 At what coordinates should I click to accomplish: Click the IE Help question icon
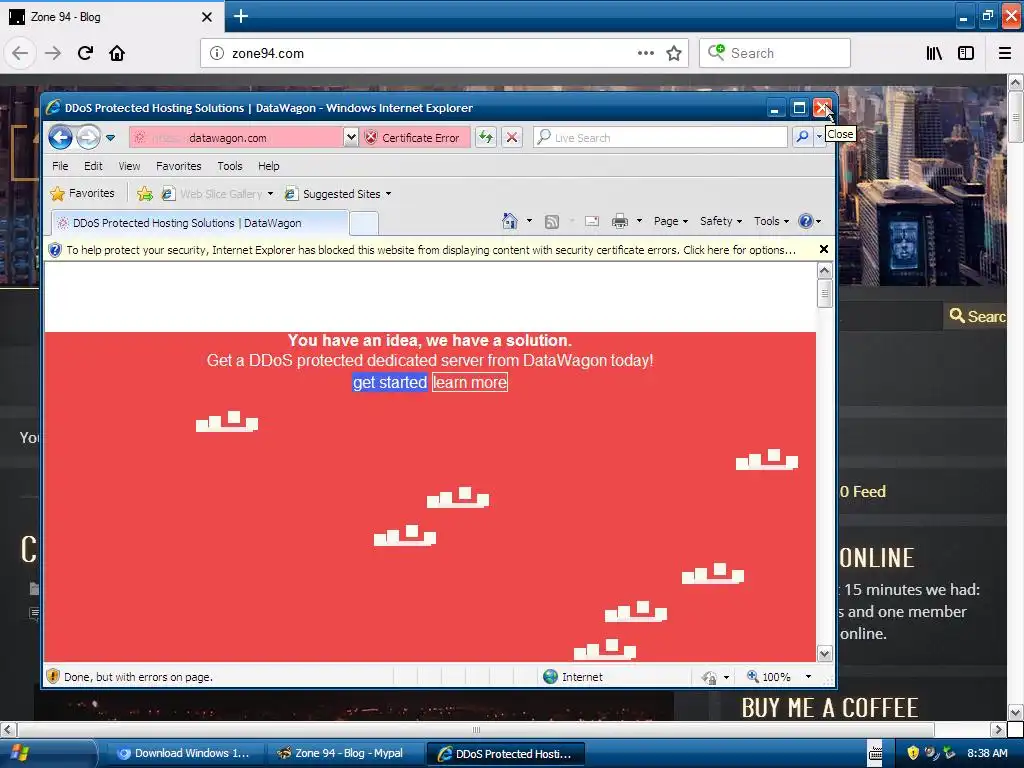[x=806, y=221]
